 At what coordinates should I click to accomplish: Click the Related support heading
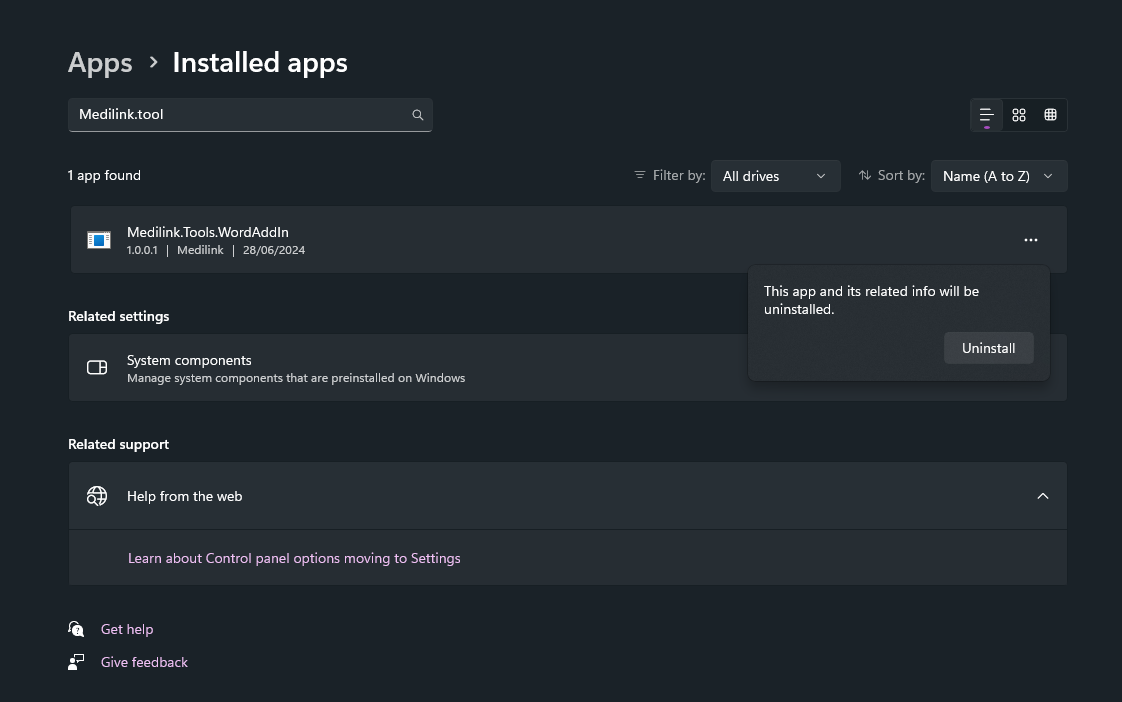119,444
